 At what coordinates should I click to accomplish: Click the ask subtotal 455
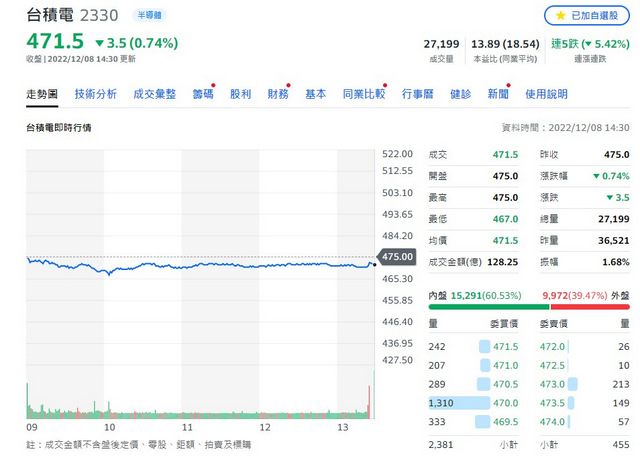[x=621, y=445]
